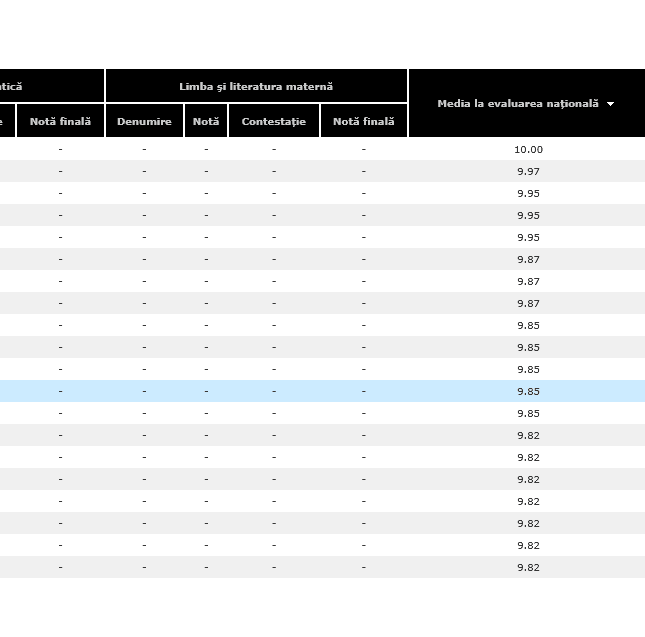
Task: Select the Contestație cell in the highlighted row
Action: pos(274,392)
